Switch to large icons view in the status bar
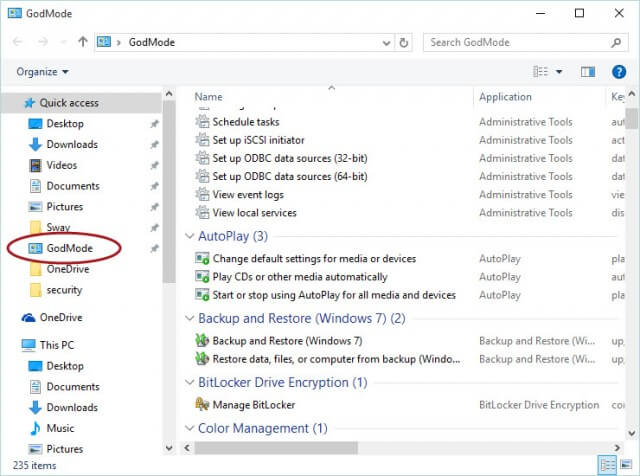The height and width of the screenshot is (476, 640). click(626, 465)
